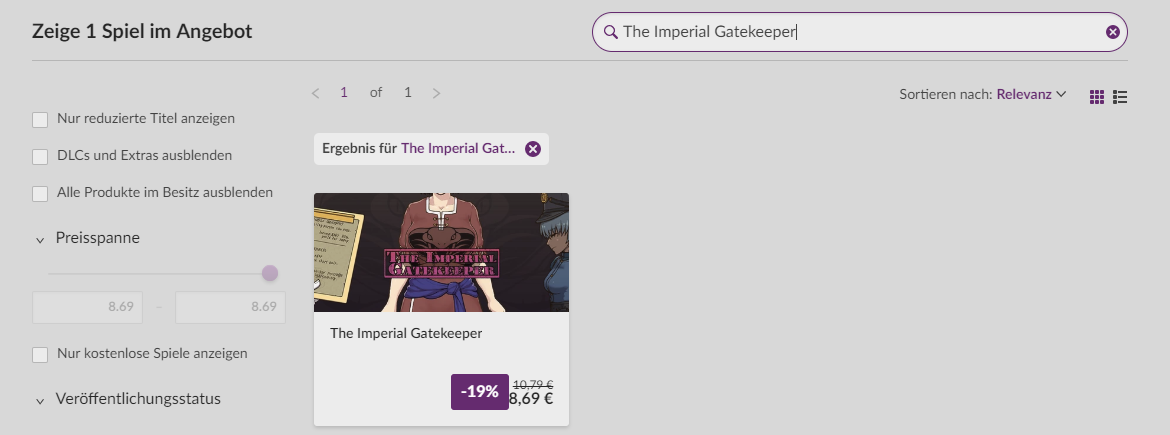This screenshot has width=1170, height=435.
Task: Toggle Alle Produkte im Besitz ausblenden
Action: point(40,193)
